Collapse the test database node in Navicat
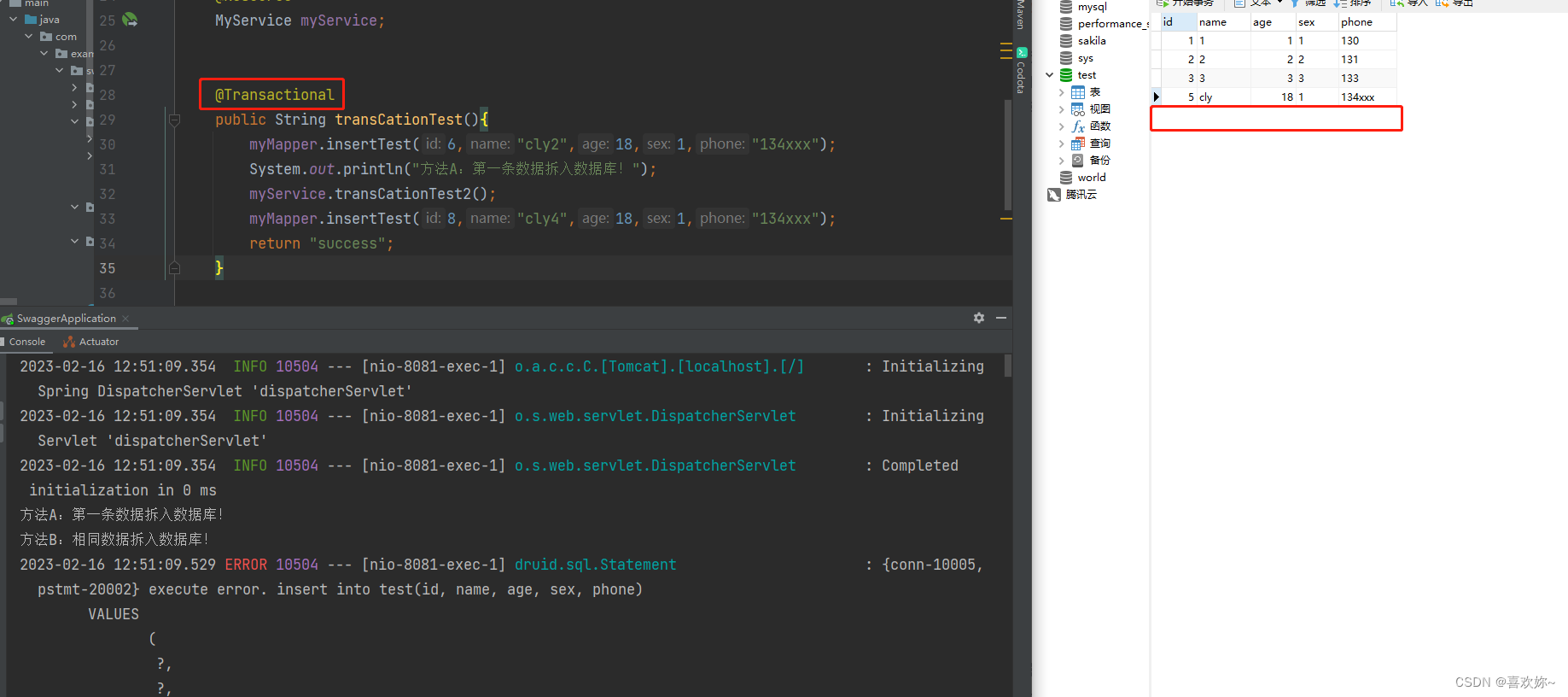This screenshot has width=1568, height=697. coord(1050,75)
